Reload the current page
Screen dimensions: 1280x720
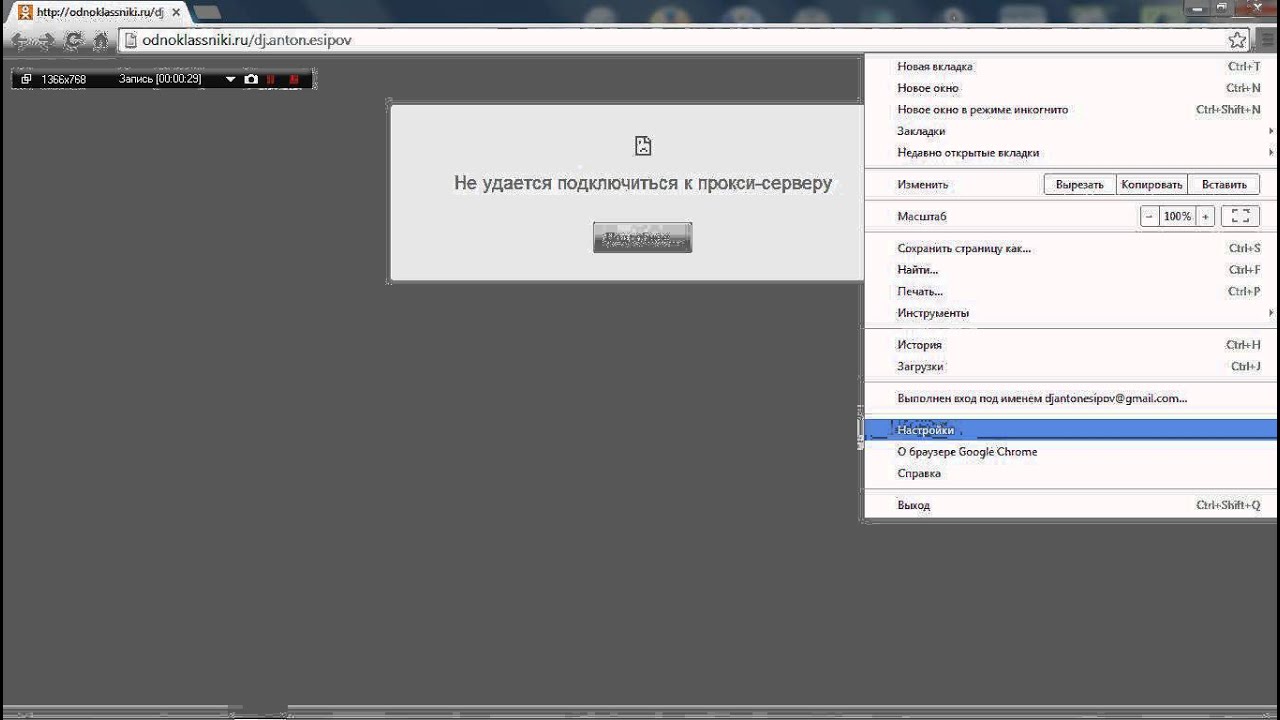click(73, 41)
